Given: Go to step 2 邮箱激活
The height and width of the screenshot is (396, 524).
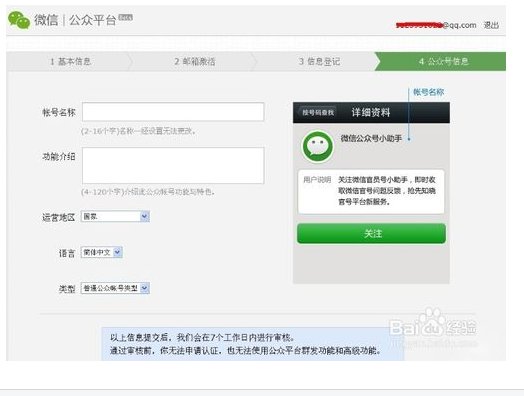Looking at the screenshot, I should (x=195, y=61).
